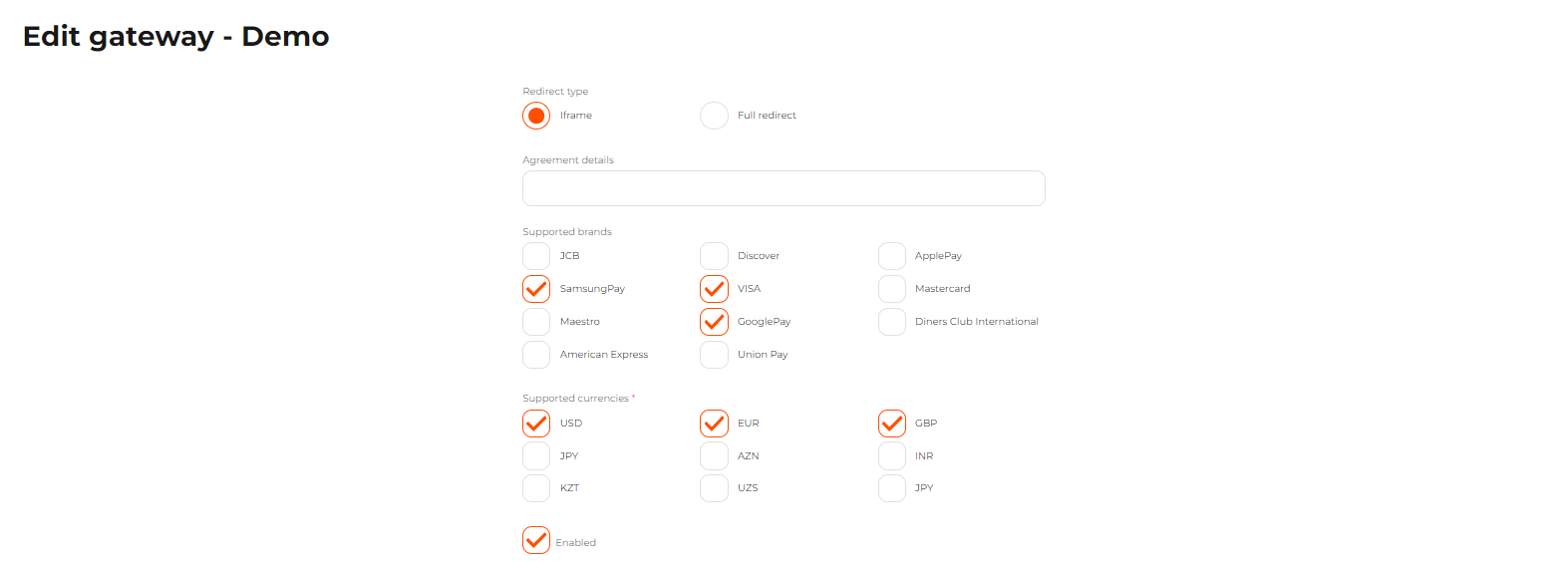Toggle the Enabled checkbox off
The image size is (1568, 574).
536,540
